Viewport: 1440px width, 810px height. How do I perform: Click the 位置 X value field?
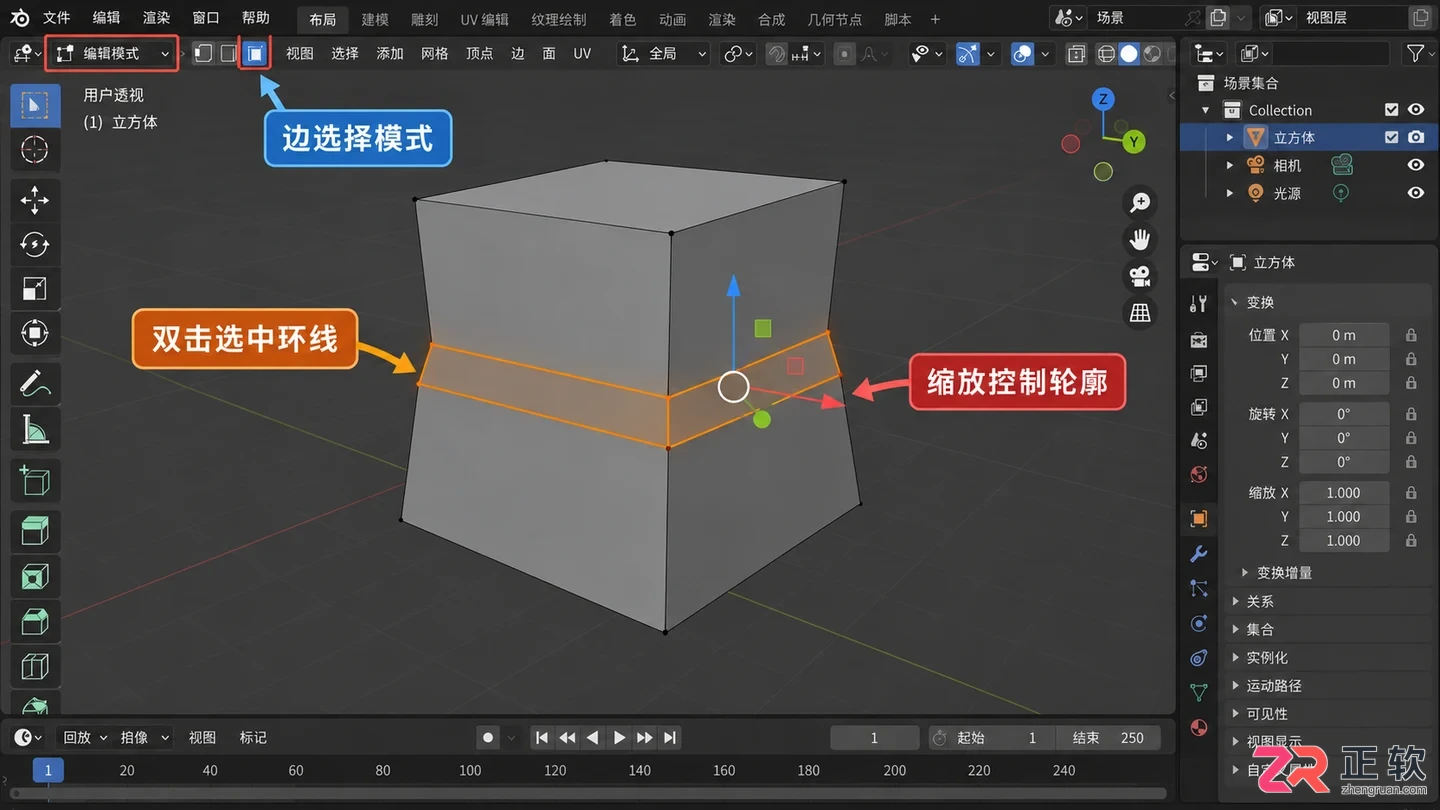click(x=1343, y=335)
